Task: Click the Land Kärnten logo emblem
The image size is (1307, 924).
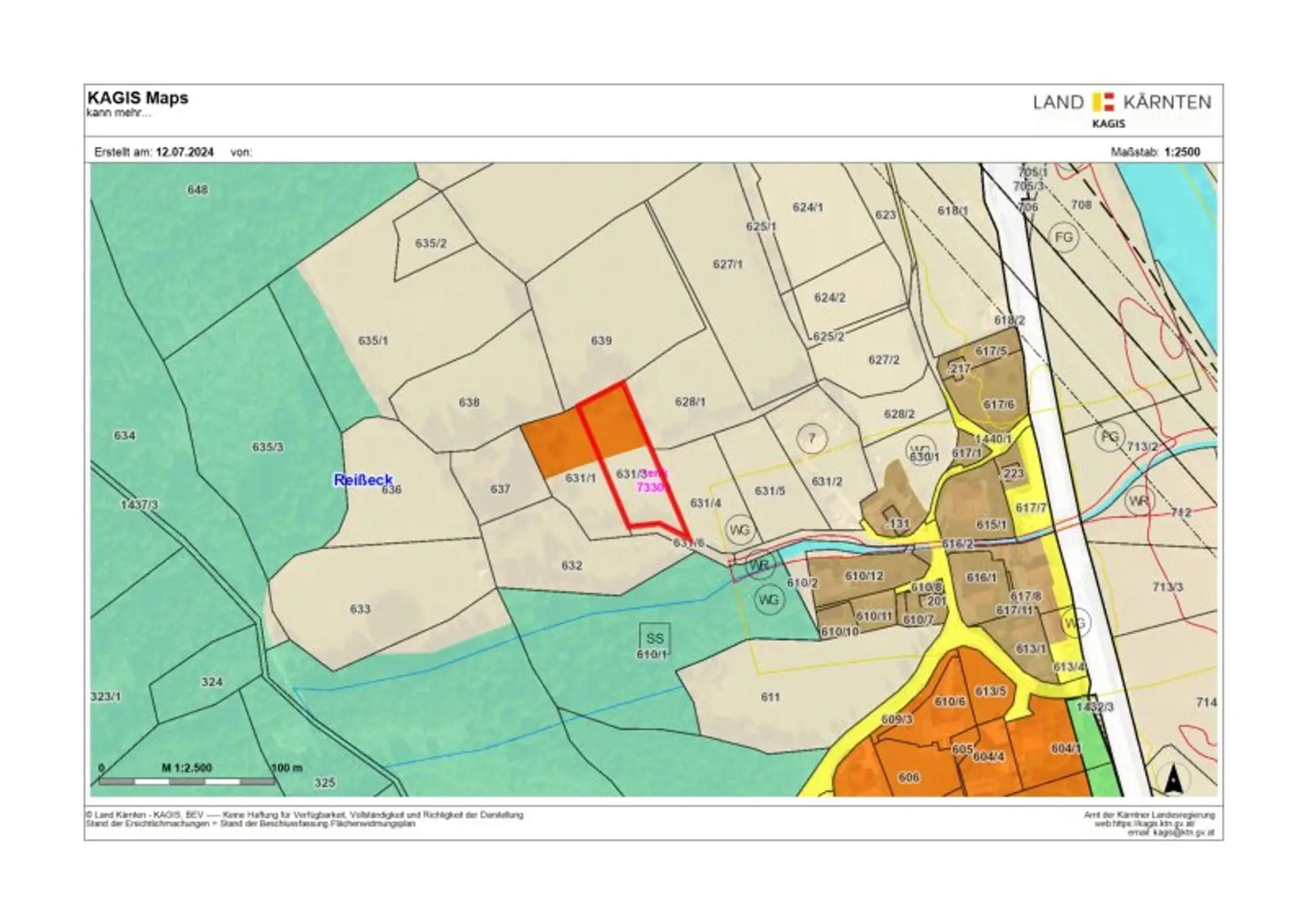Action: click(x=1103, y=102)
